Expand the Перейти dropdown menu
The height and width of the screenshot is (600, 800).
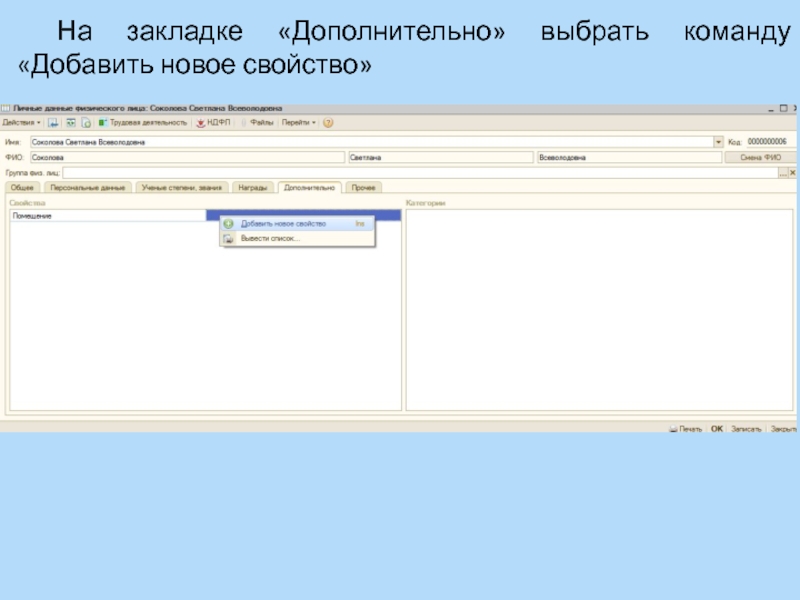(298, 122)
